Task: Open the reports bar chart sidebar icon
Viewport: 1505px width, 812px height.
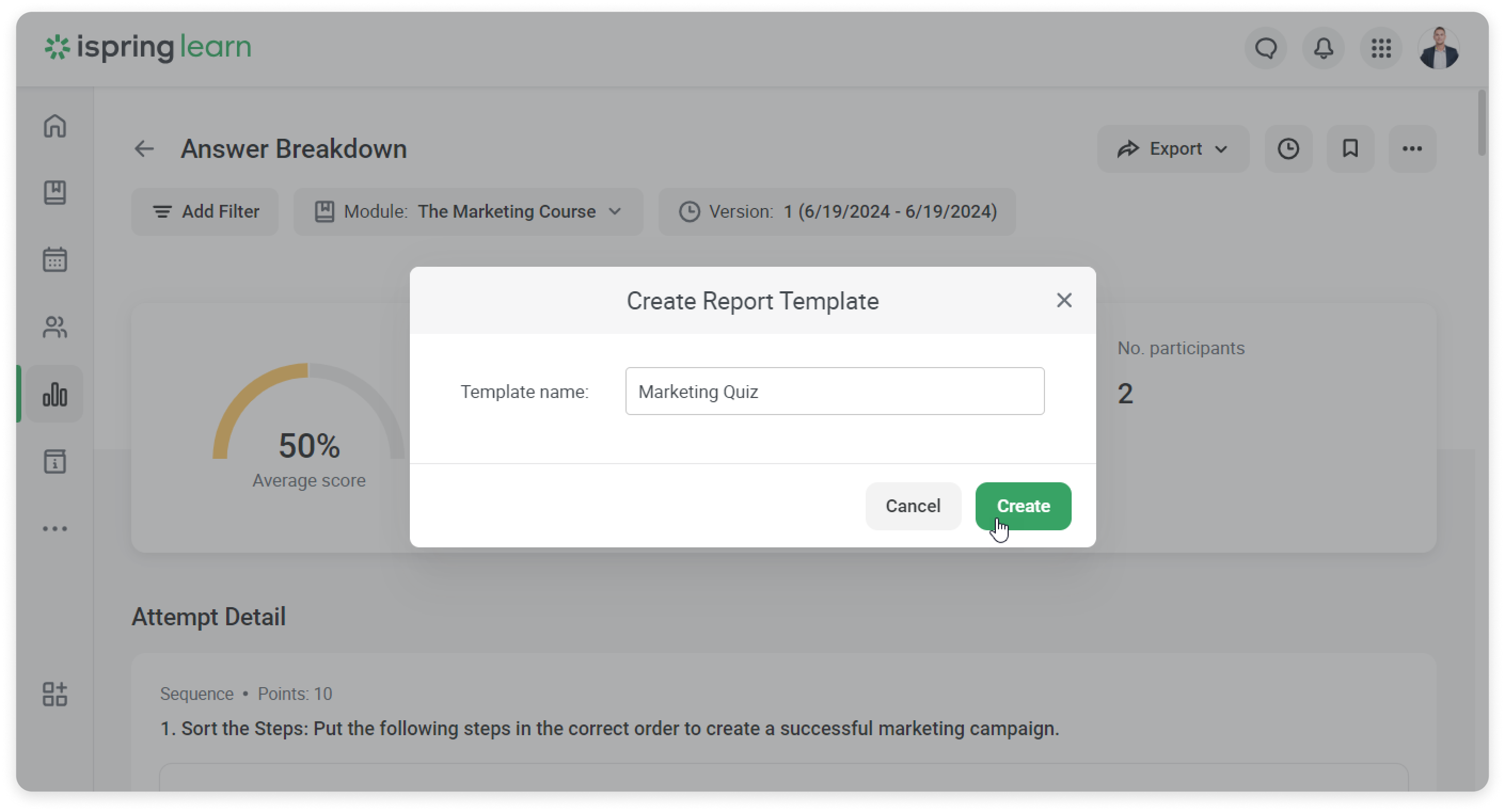Action: click(55, 394)
